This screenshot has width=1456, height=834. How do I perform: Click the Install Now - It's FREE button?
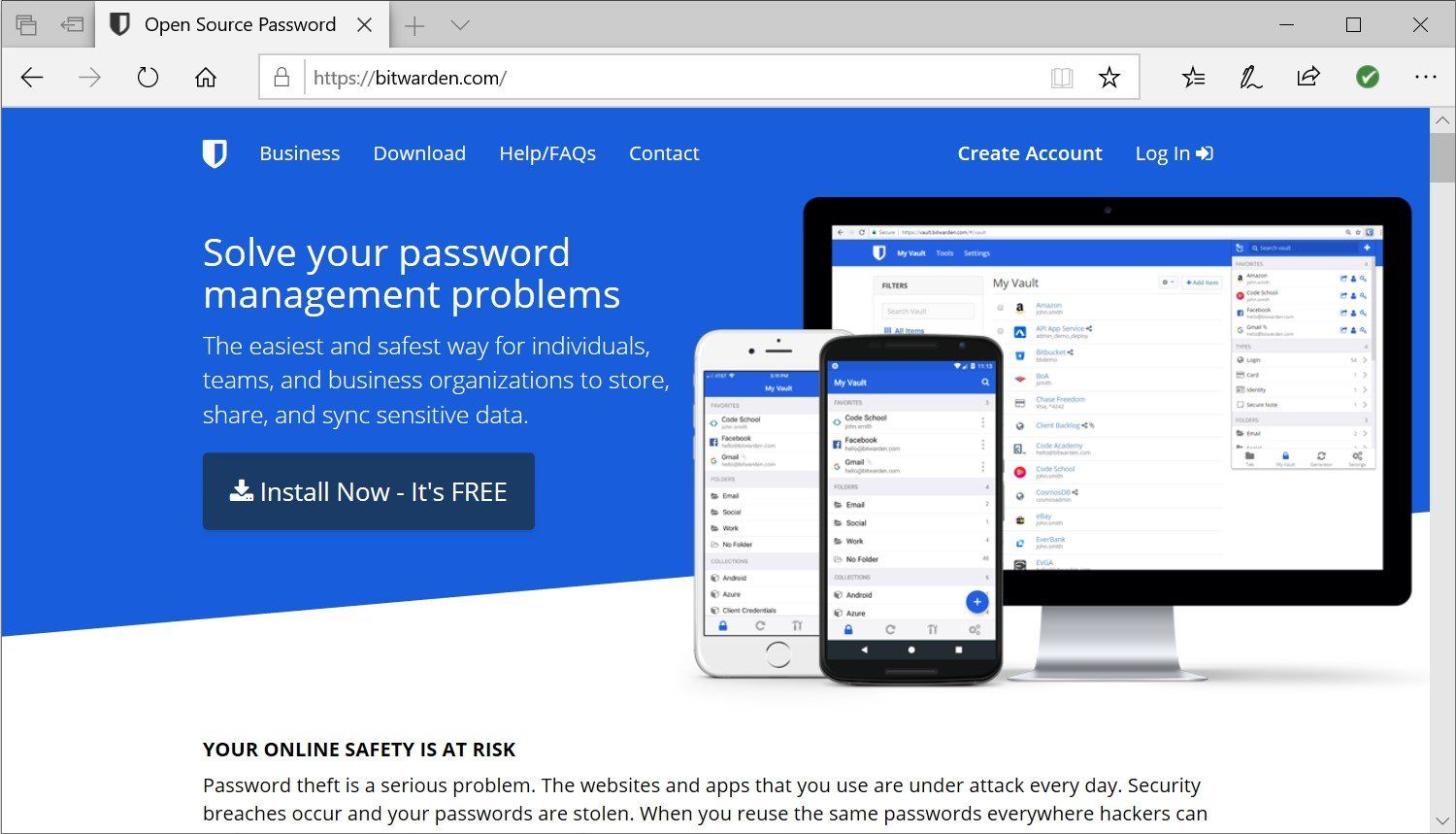point(369,491)
